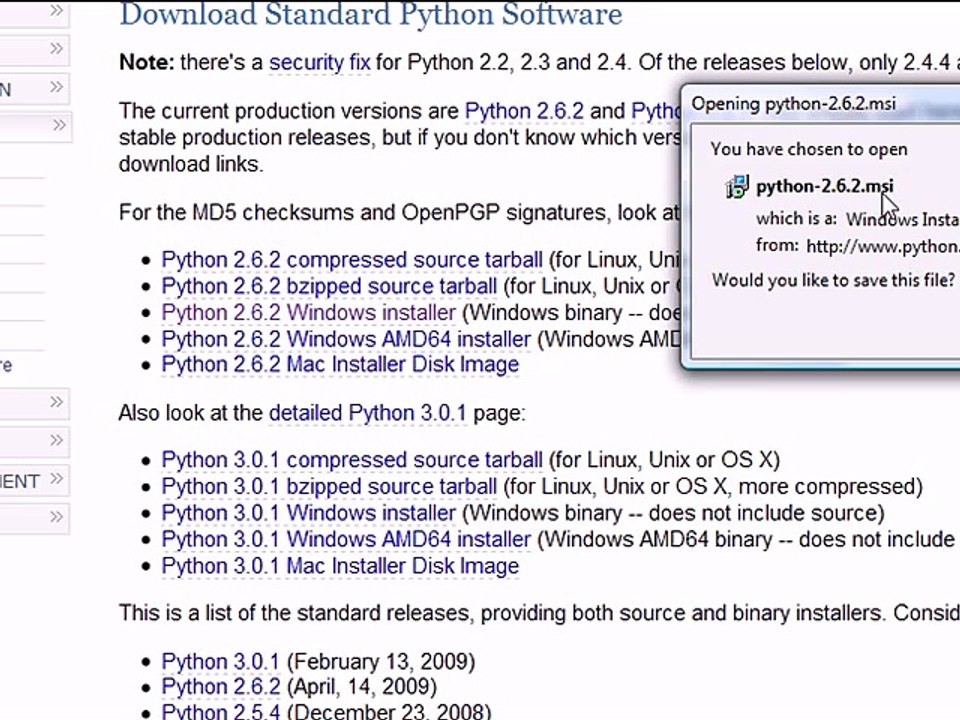This screenshot has width=960, height=720.
Task: Get the Python 2.6.2 Mac Installer Disk Image
Action: pyautogui.click(x=340, y=364)
